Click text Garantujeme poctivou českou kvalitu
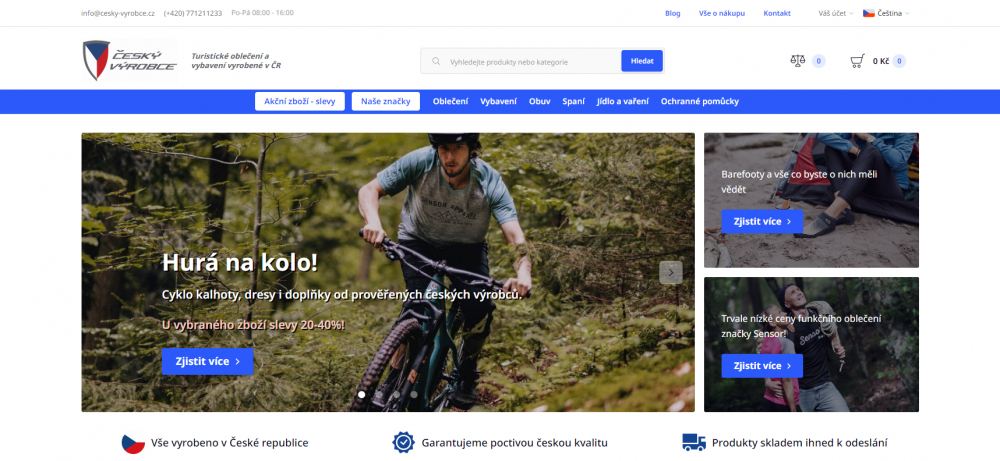Image resolution: width=1000 pixels, height=461 pixels. [x=515, y=443]
